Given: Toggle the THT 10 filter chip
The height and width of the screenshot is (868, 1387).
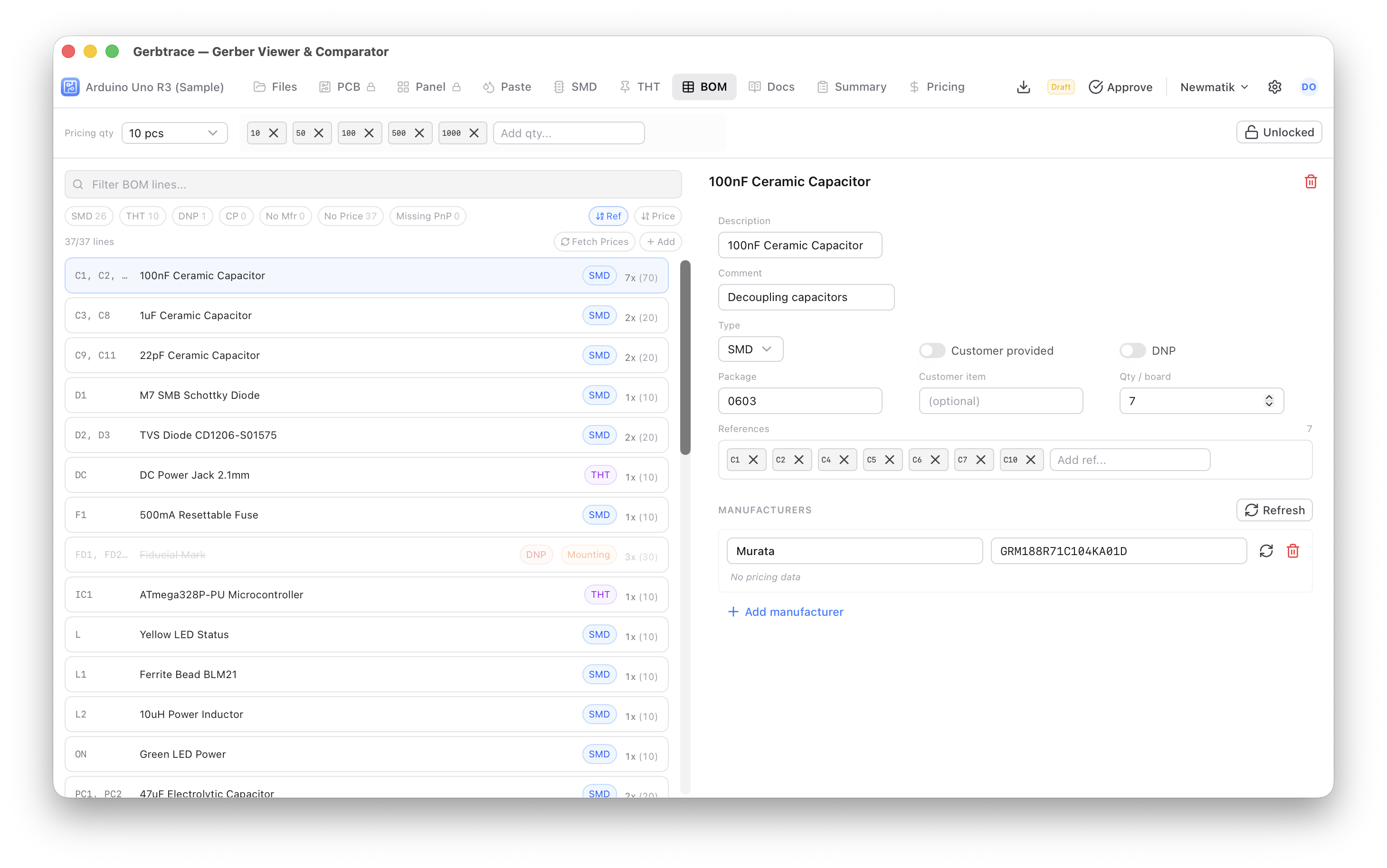Looking at the screenshot, I should (x=142, y=216).
